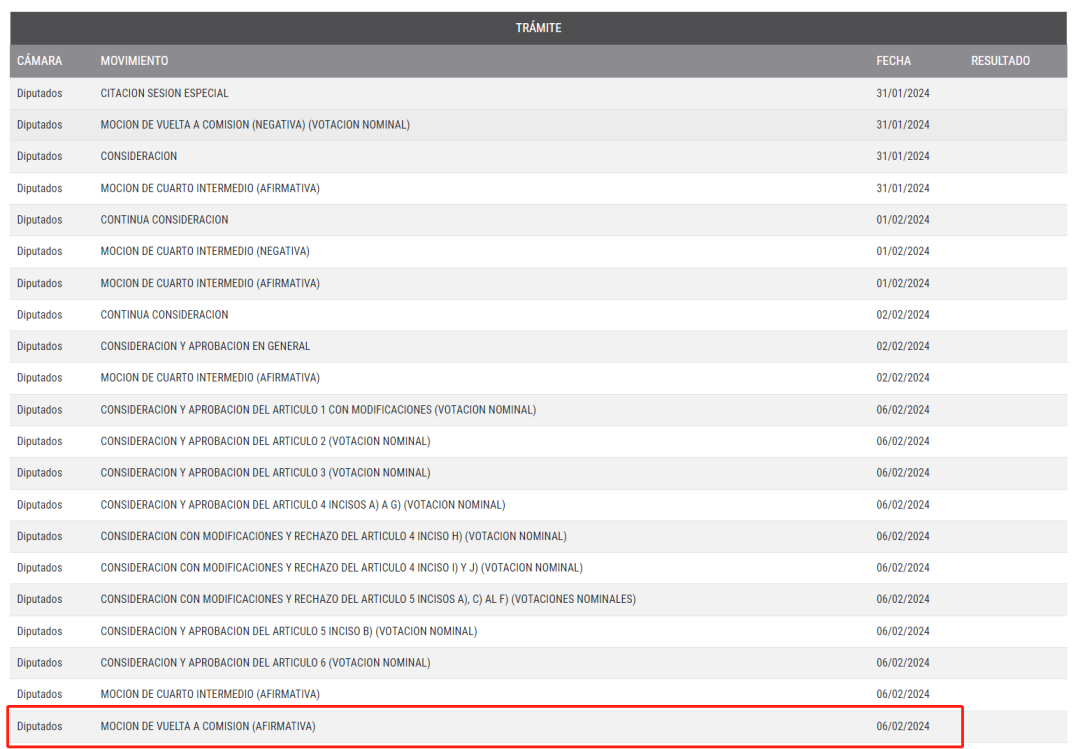Screen dimensions: 1080x749
Task: Click ARTICULO 1 CON MODIFICACIONES movement text
Action: pyautogui.click(x=318, y=410)
